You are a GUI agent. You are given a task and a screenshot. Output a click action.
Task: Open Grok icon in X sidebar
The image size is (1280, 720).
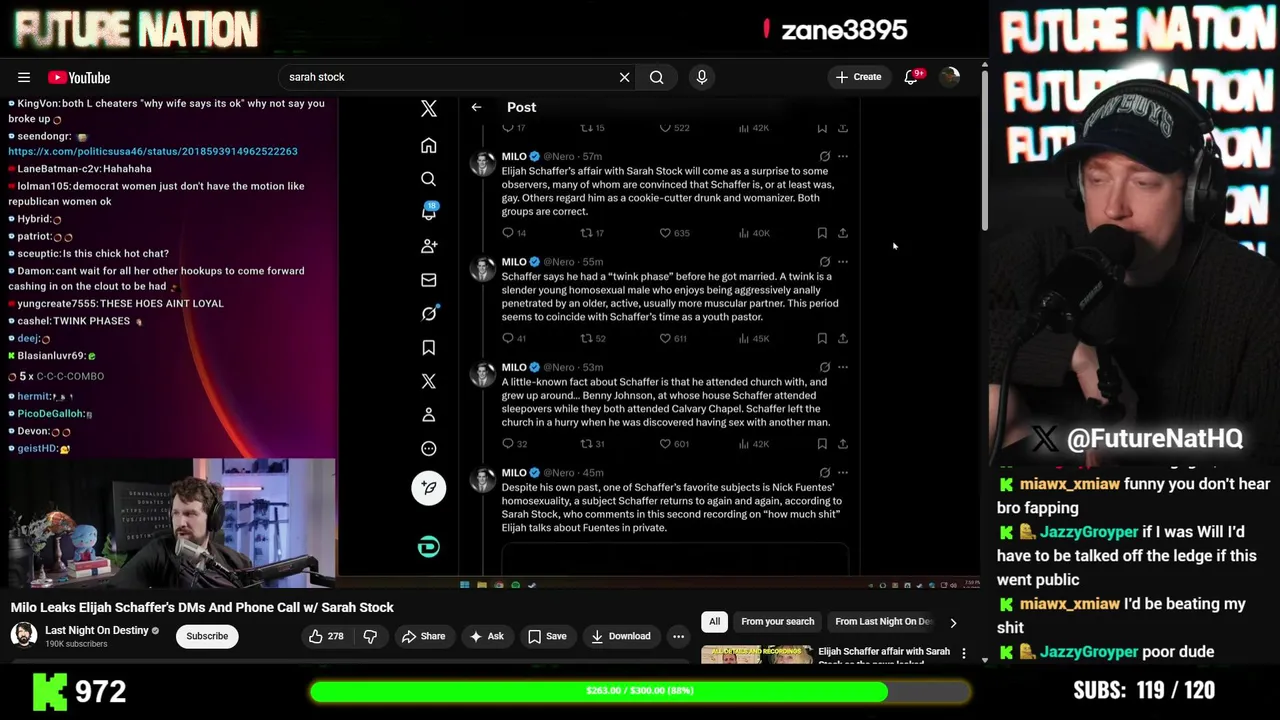pyautogui.click(x=429, y=314)
